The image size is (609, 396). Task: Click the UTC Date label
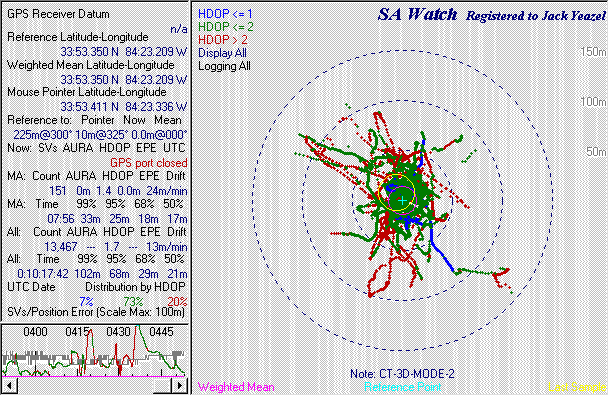(31, 287)
